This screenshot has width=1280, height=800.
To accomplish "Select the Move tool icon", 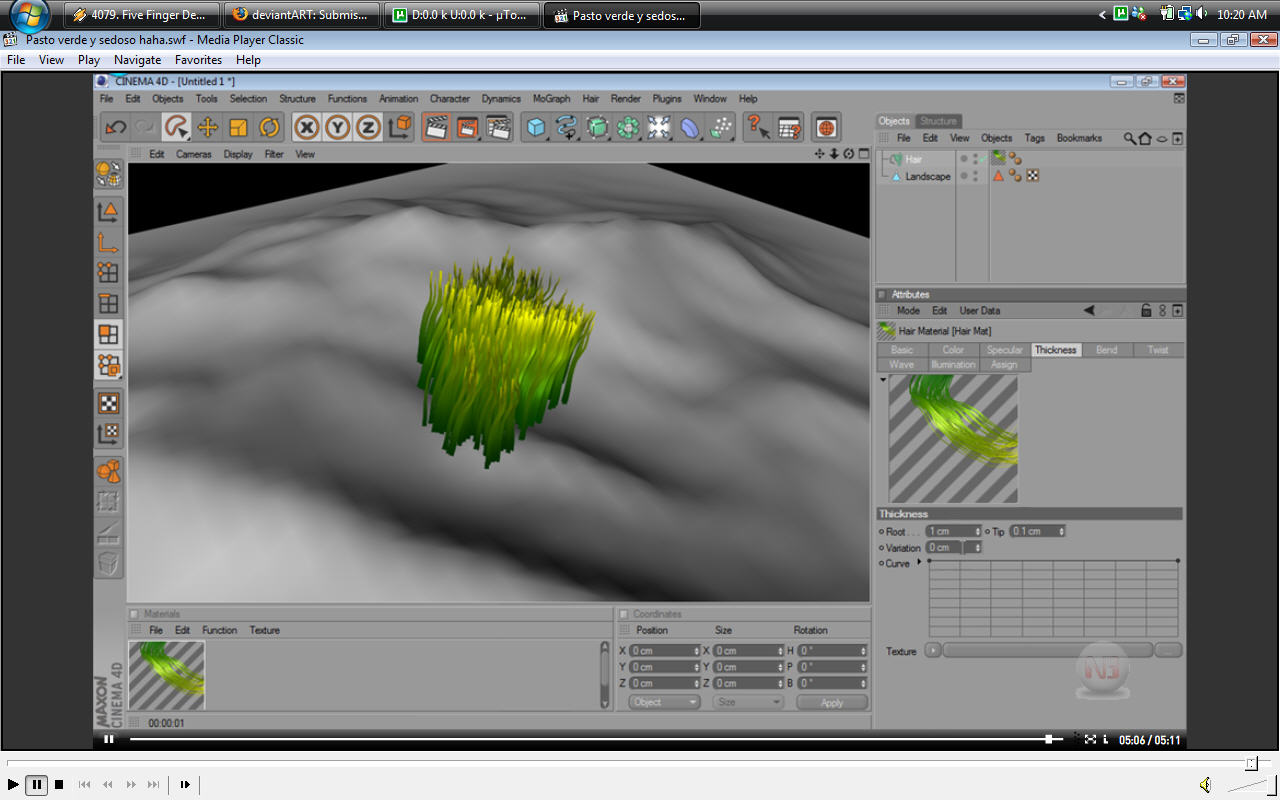I will [x=208, y=127].
